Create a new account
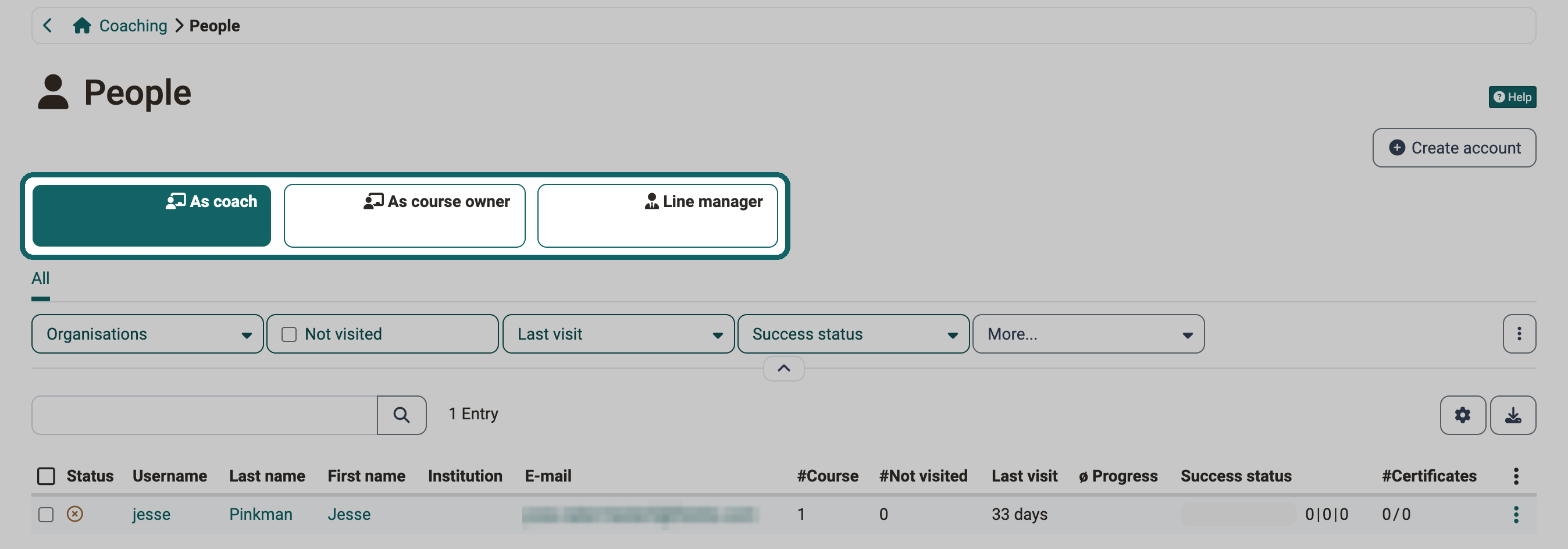This screenshot has height=549, width=1568. tap(1453, 148)
